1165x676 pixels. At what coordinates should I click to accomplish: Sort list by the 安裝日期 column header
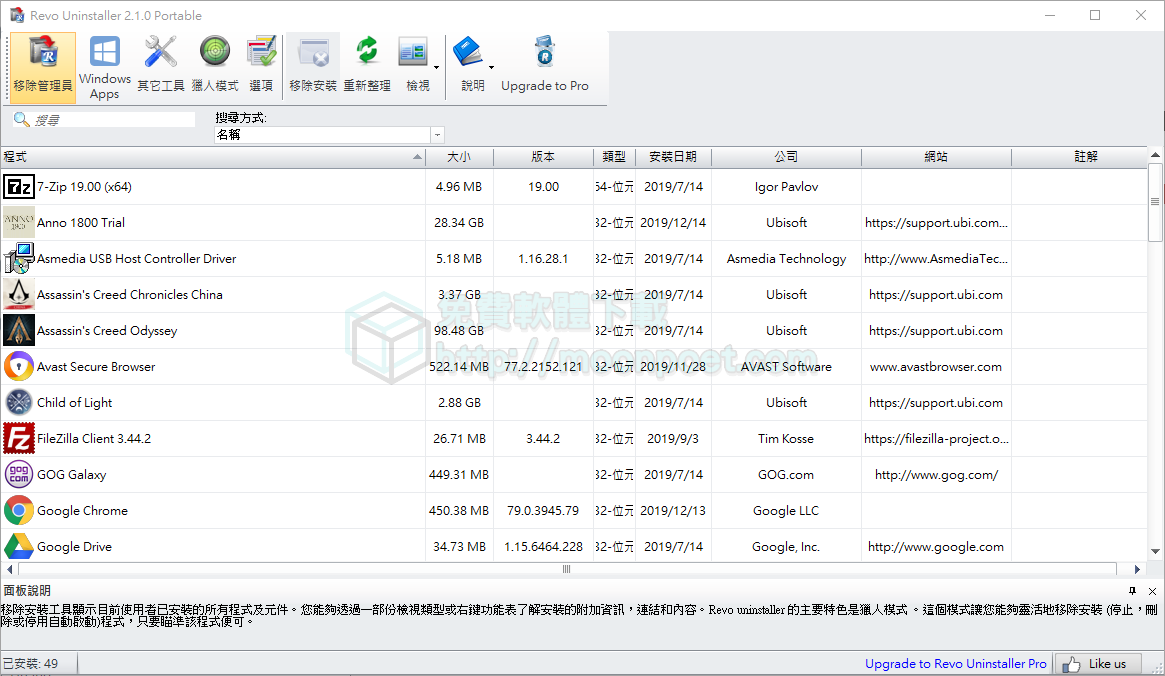click(672, 157)
